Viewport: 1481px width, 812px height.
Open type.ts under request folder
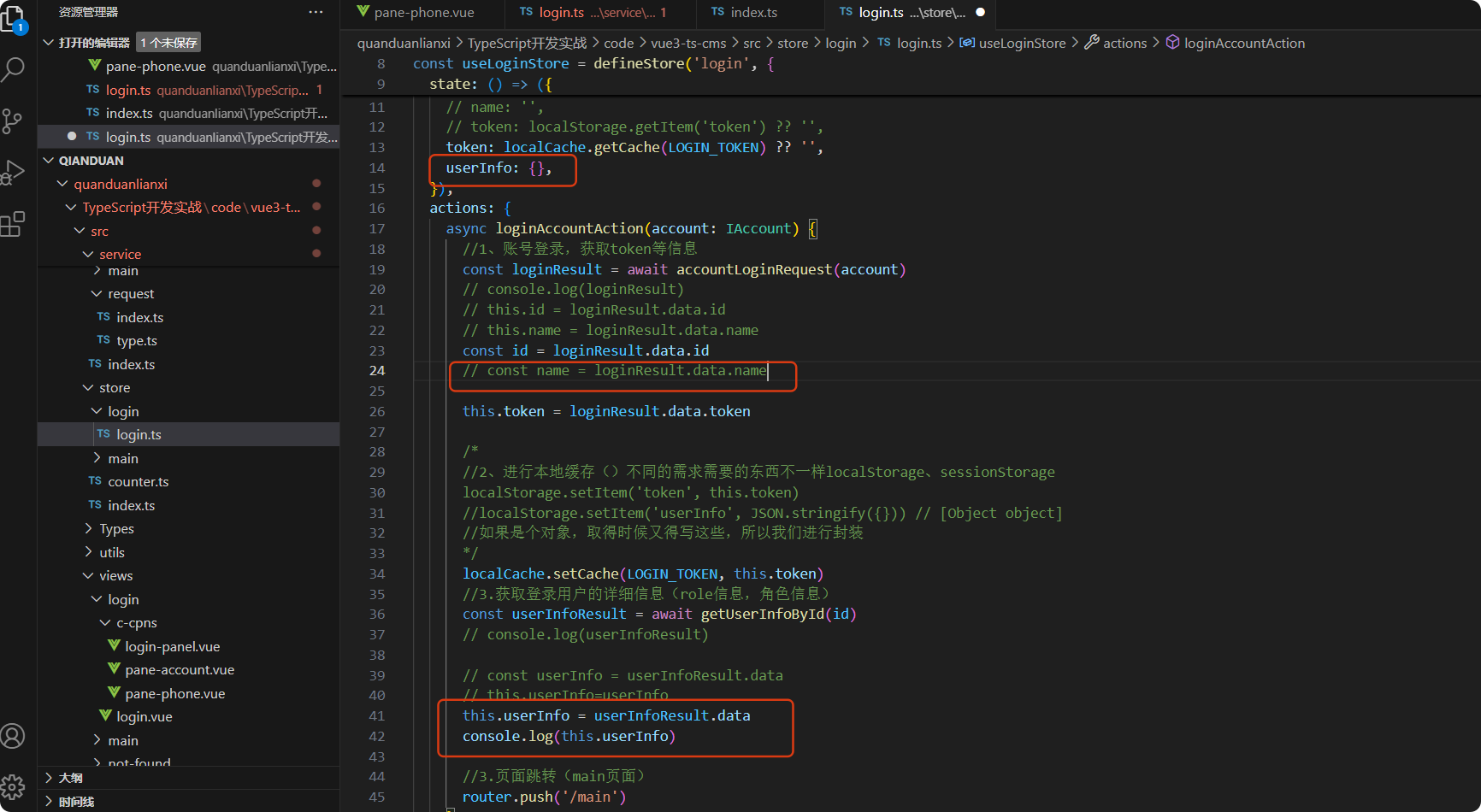point(188,340)
